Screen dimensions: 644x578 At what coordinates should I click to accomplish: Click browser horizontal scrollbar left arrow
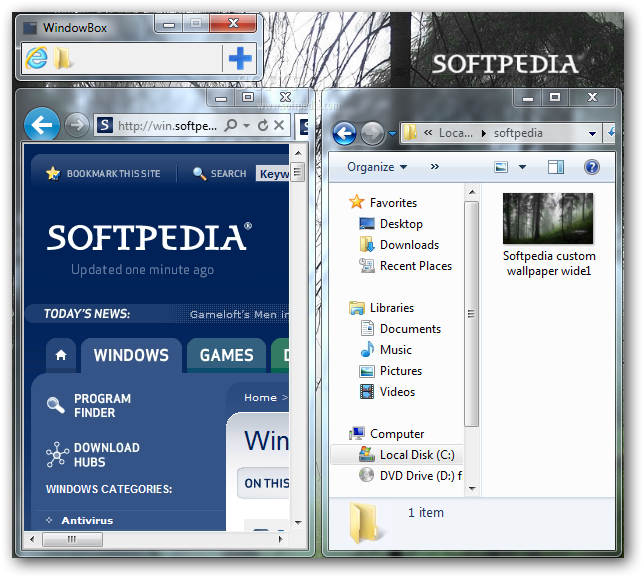[32, 539]
